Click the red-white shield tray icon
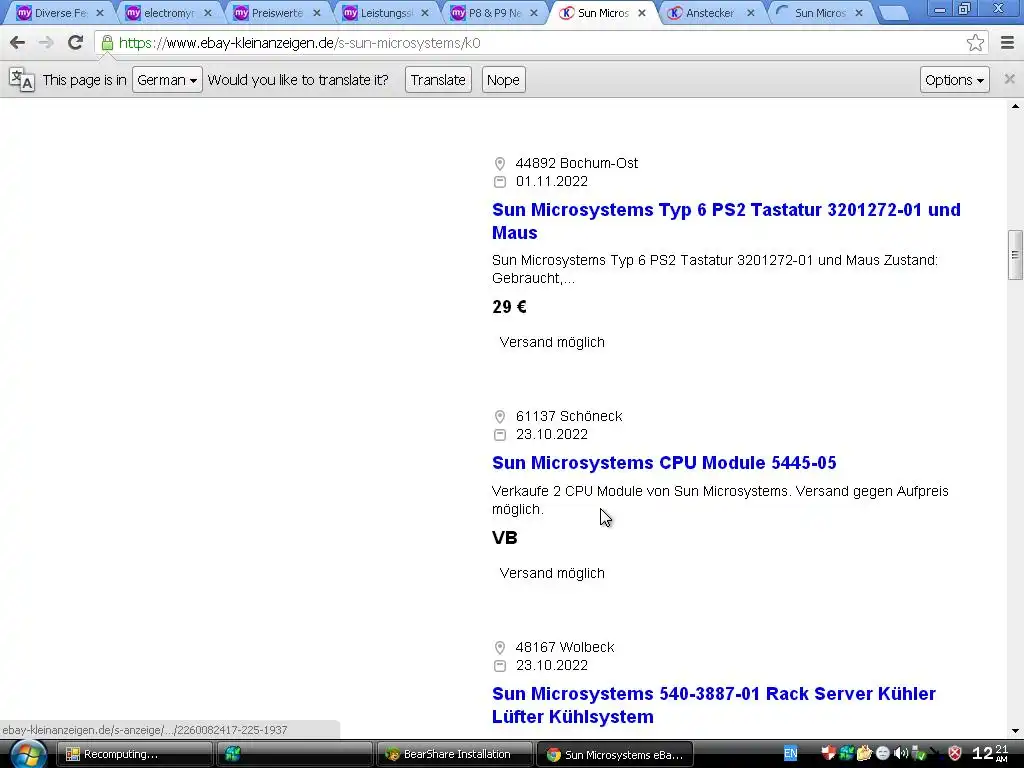Screen dimensions: 1024x768 point(828,754)
